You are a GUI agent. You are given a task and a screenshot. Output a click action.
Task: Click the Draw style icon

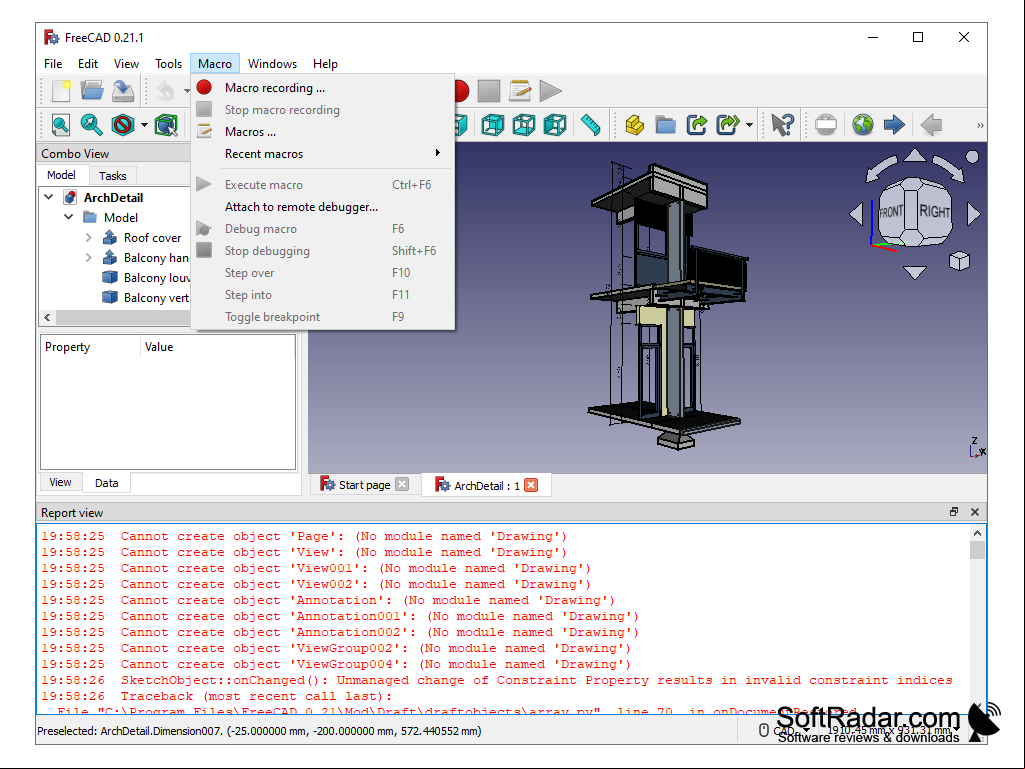(123, 124)
